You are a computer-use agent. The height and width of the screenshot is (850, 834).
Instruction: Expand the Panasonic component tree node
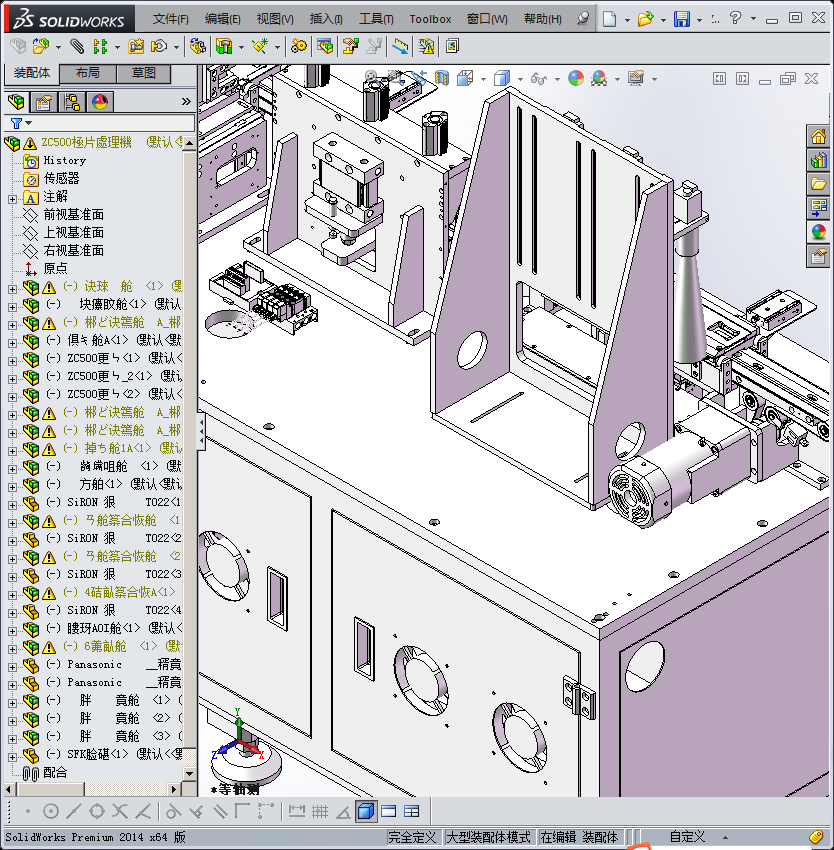coord(12,665)
